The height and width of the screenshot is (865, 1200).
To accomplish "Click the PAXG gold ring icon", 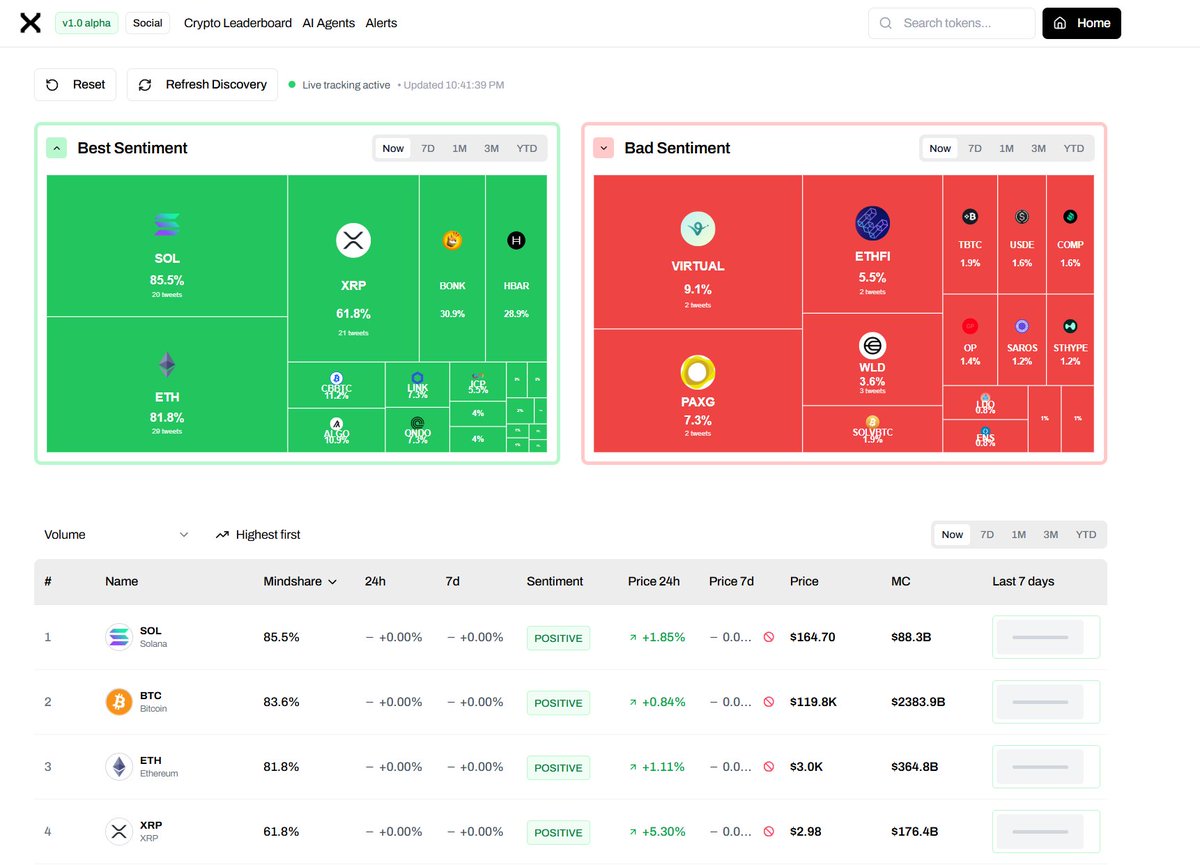I will pyautogui.click(x=698, y=372).
